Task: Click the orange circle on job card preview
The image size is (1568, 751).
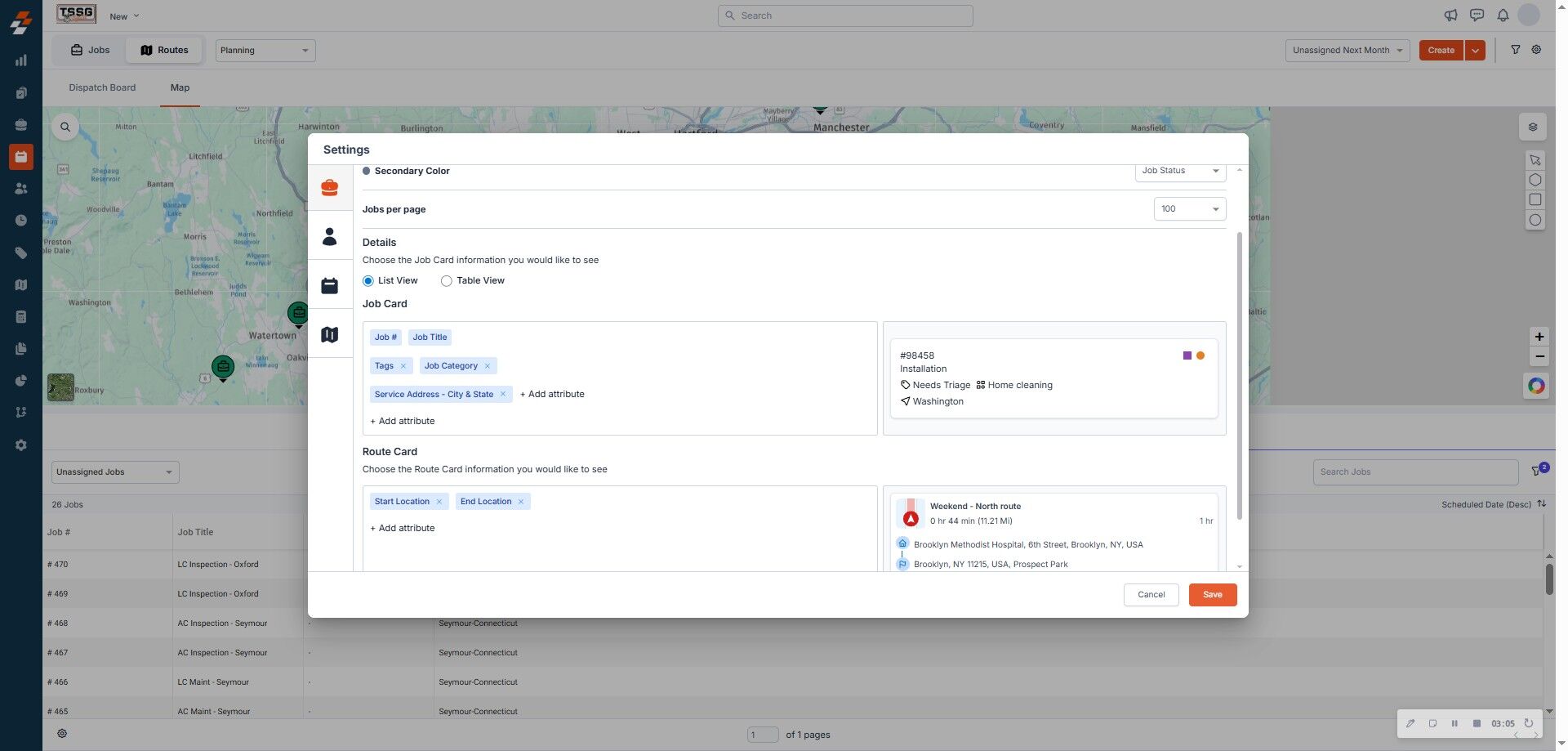Action: (x=1200, y=355)
